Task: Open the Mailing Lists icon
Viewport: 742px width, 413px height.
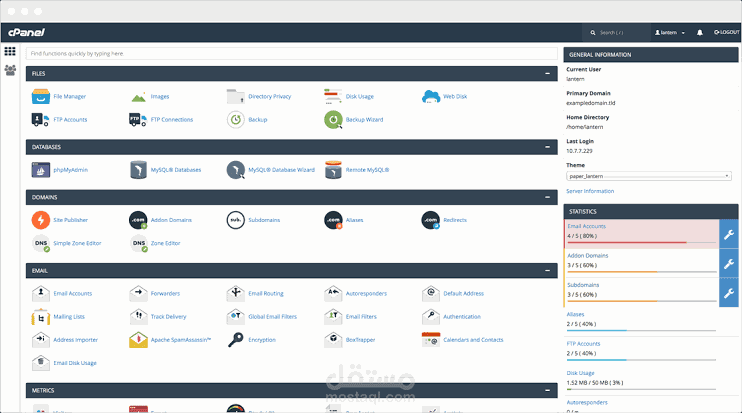Action: [x=41, y=316]
